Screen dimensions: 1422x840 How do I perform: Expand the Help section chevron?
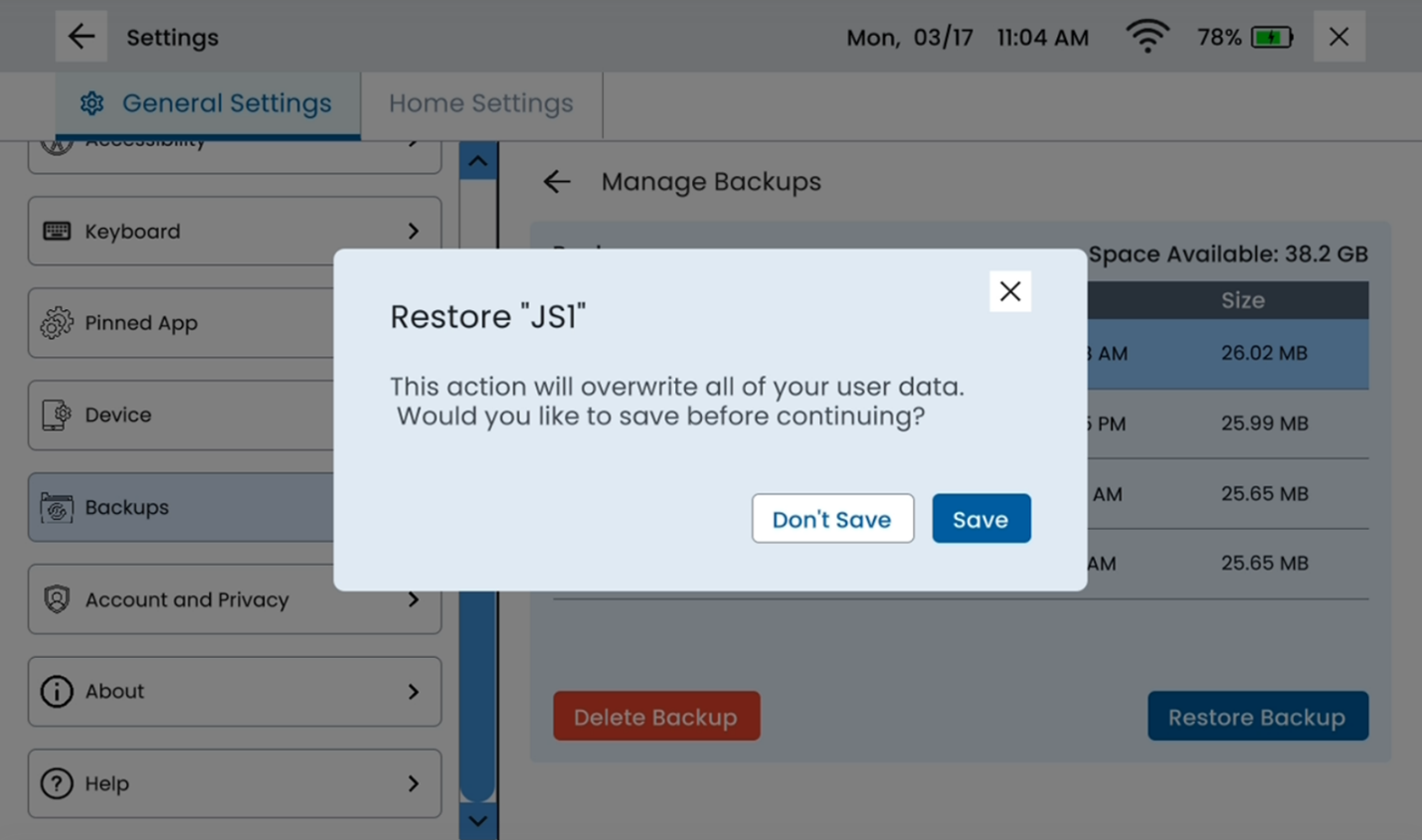click(x=414, y=783)
